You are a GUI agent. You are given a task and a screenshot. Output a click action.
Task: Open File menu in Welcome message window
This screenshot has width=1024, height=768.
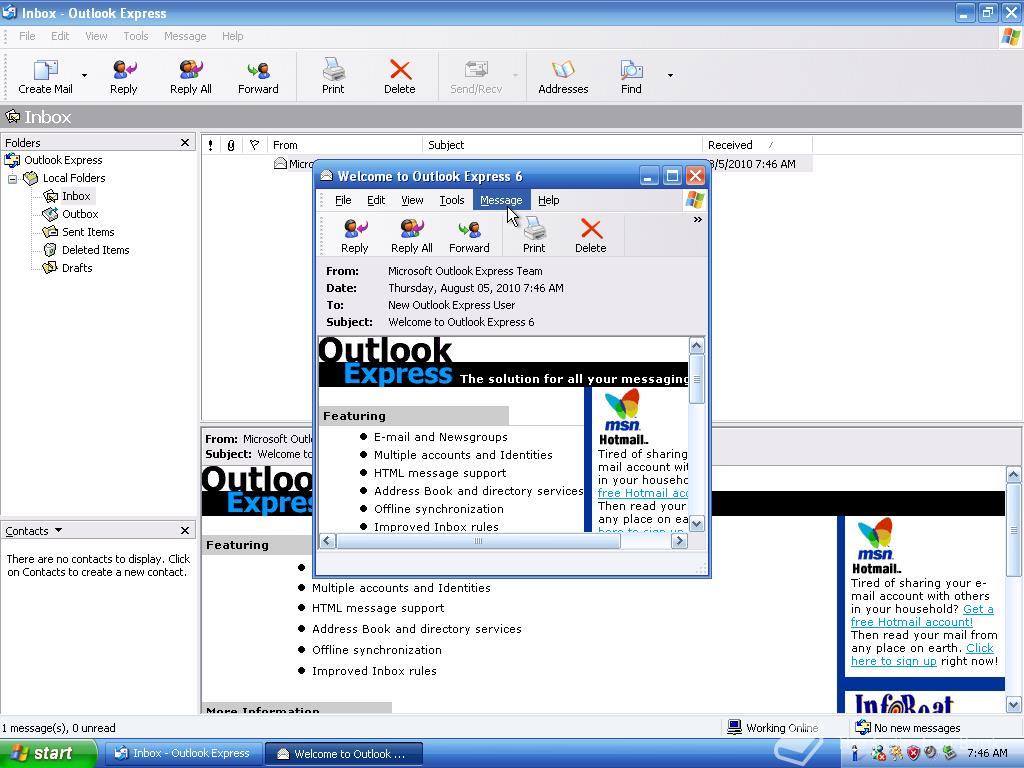click(343, 200)
